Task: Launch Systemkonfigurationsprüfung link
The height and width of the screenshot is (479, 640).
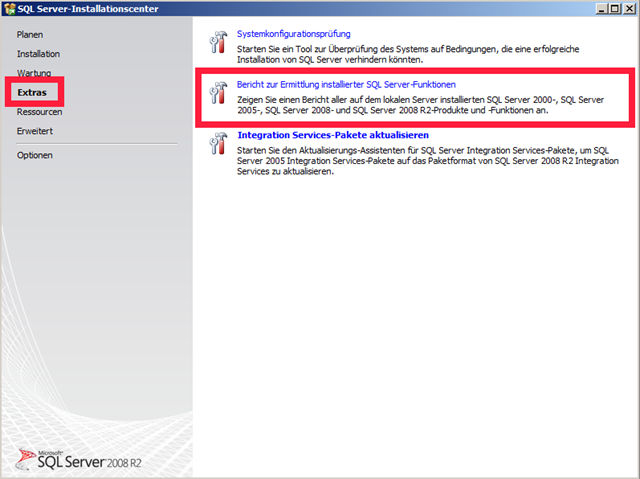Action: click(293, 34)
